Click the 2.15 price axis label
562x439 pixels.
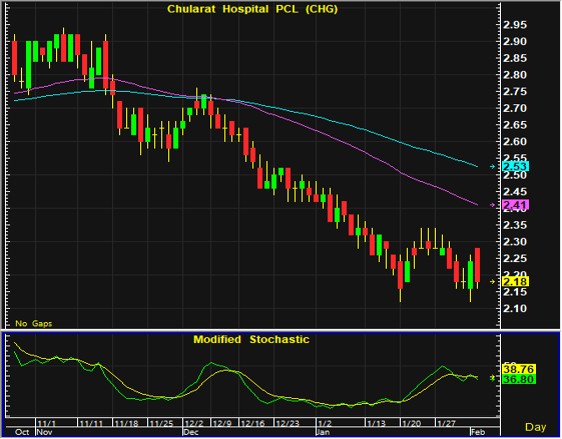pos(515,292)
